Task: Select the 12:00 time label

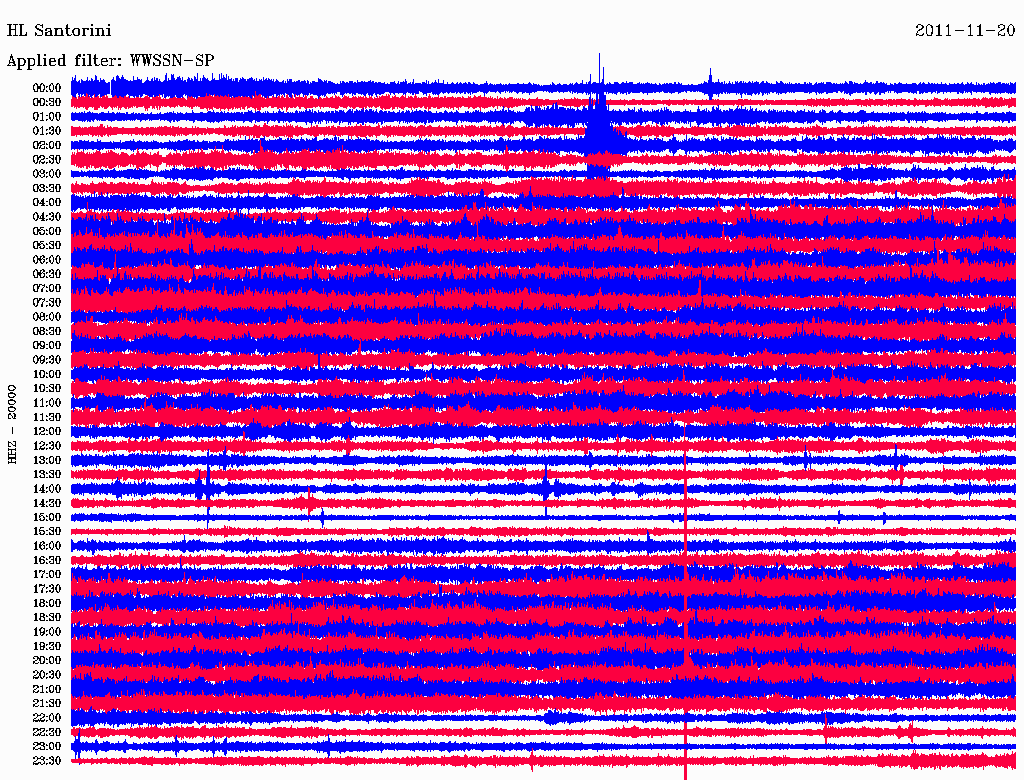Action: pos(47,431)
